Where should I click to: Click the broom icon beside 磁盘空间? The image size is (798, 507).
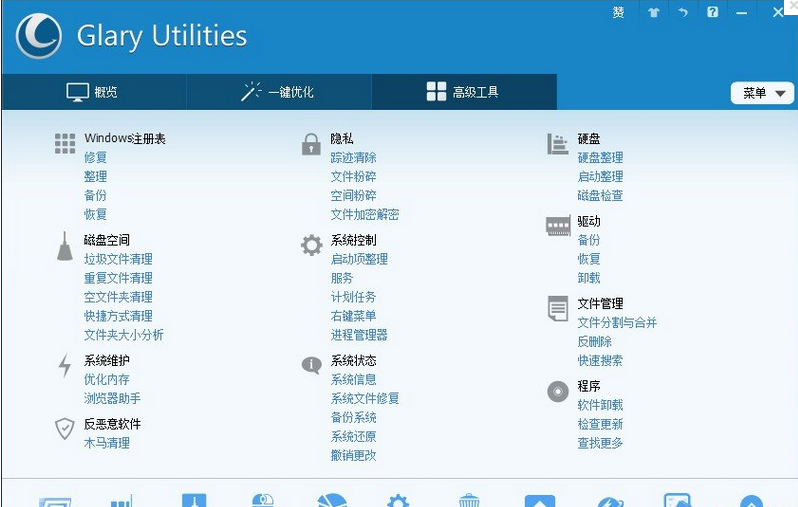(x=65, y=246)
